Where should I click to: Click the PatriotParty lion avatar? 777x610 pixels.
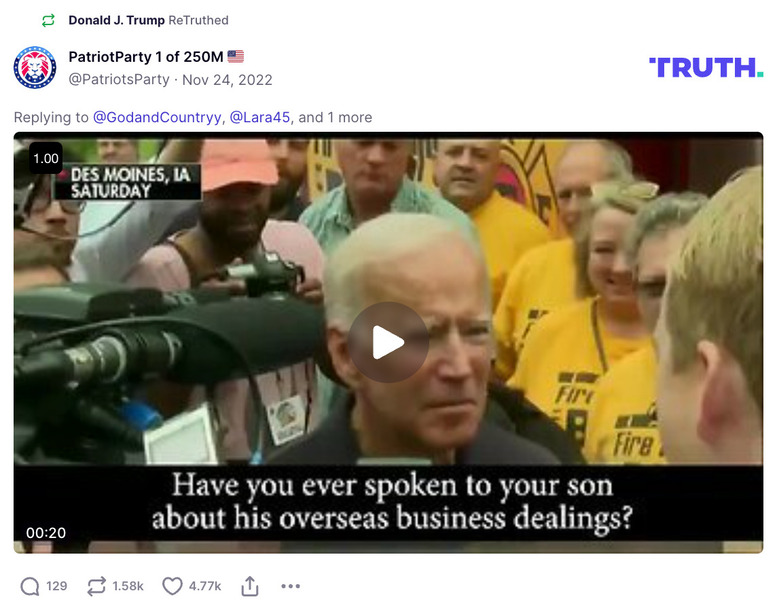35,68
